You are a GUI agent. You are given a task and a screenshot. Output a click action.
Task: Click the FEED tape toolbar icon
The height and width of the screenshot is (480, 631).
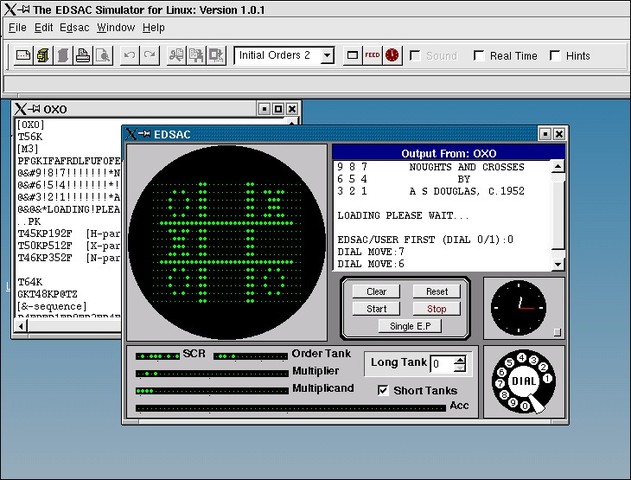point(372,56)
